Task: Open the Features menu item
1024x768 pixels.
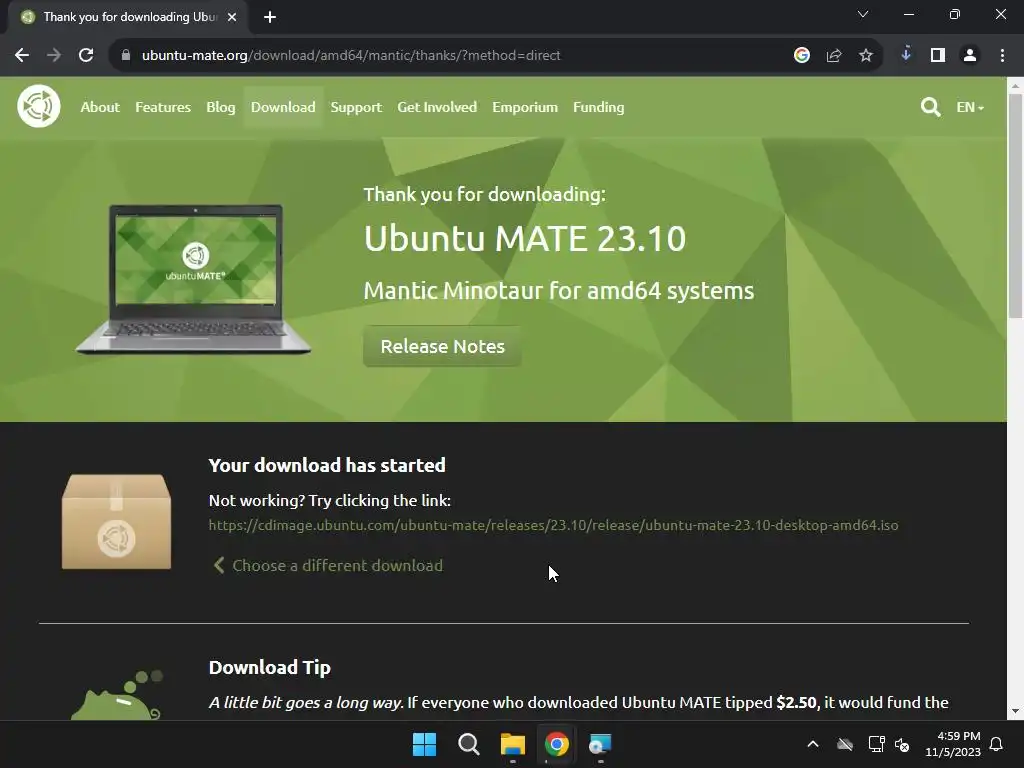Action: click(x=163, y=107)
